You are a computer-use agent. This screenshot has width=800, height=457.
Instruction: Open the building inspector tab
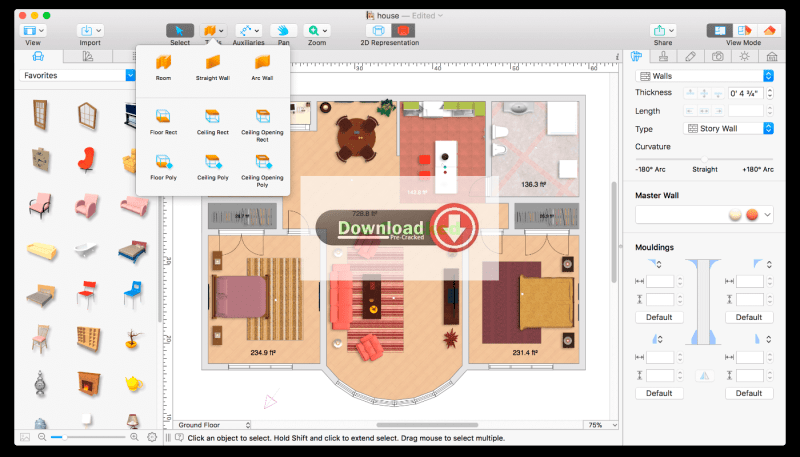pyautogui.click(x=771, y=56)
